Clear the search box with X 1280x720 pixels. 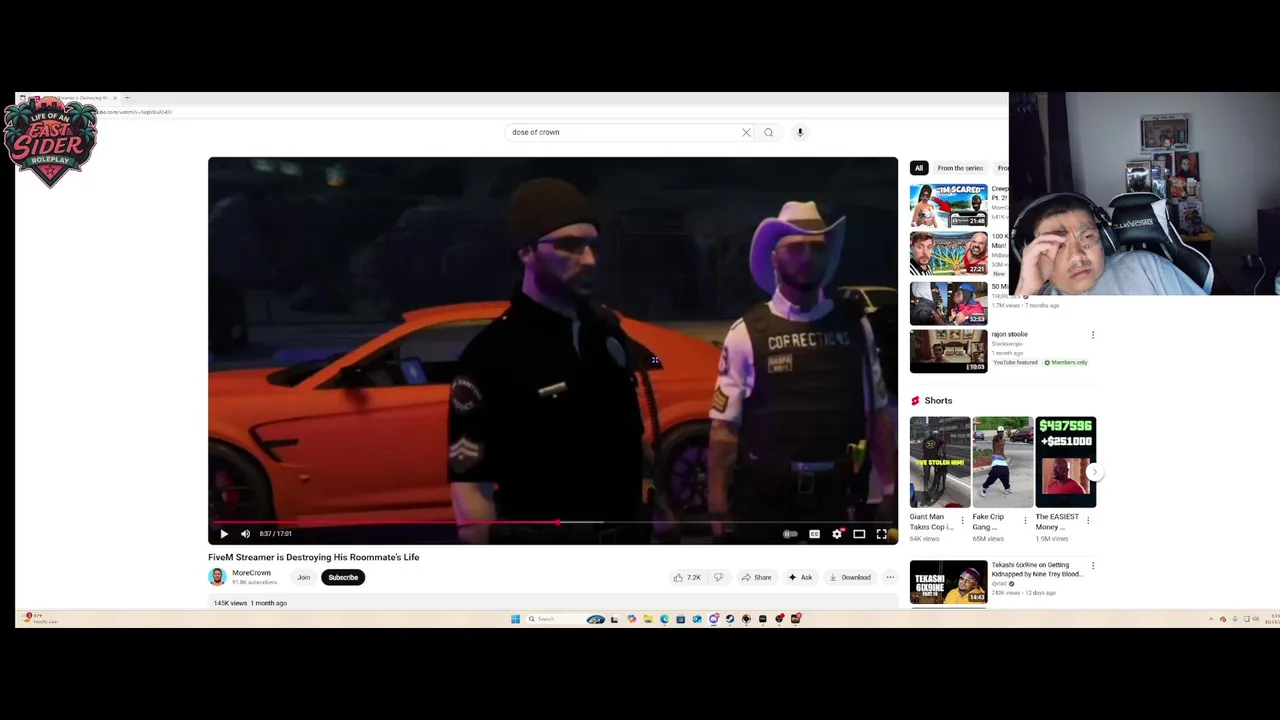click(746, 132)
